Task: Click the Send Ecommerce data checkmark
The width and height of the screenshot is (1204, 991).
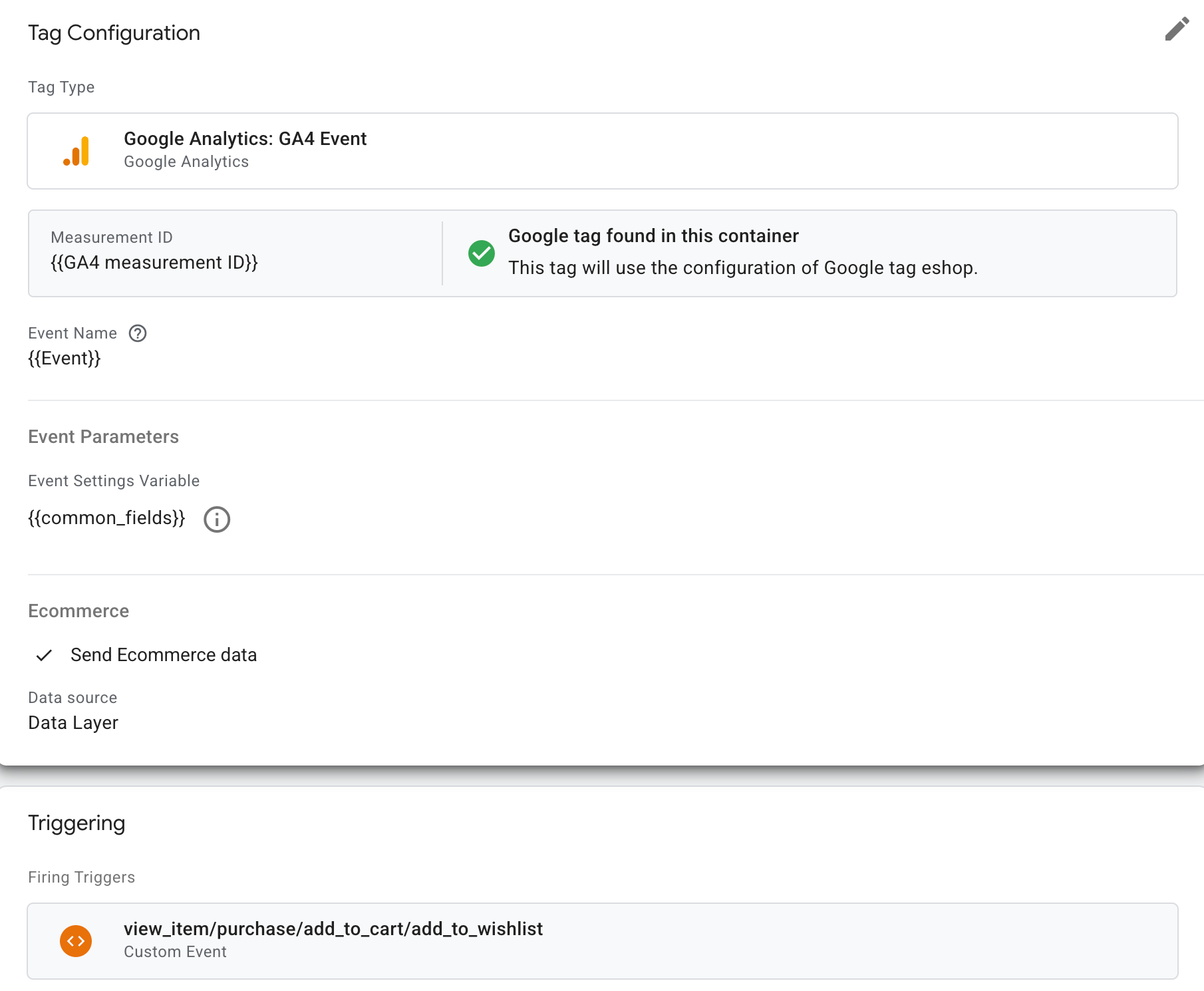Action: click(44, 655)
